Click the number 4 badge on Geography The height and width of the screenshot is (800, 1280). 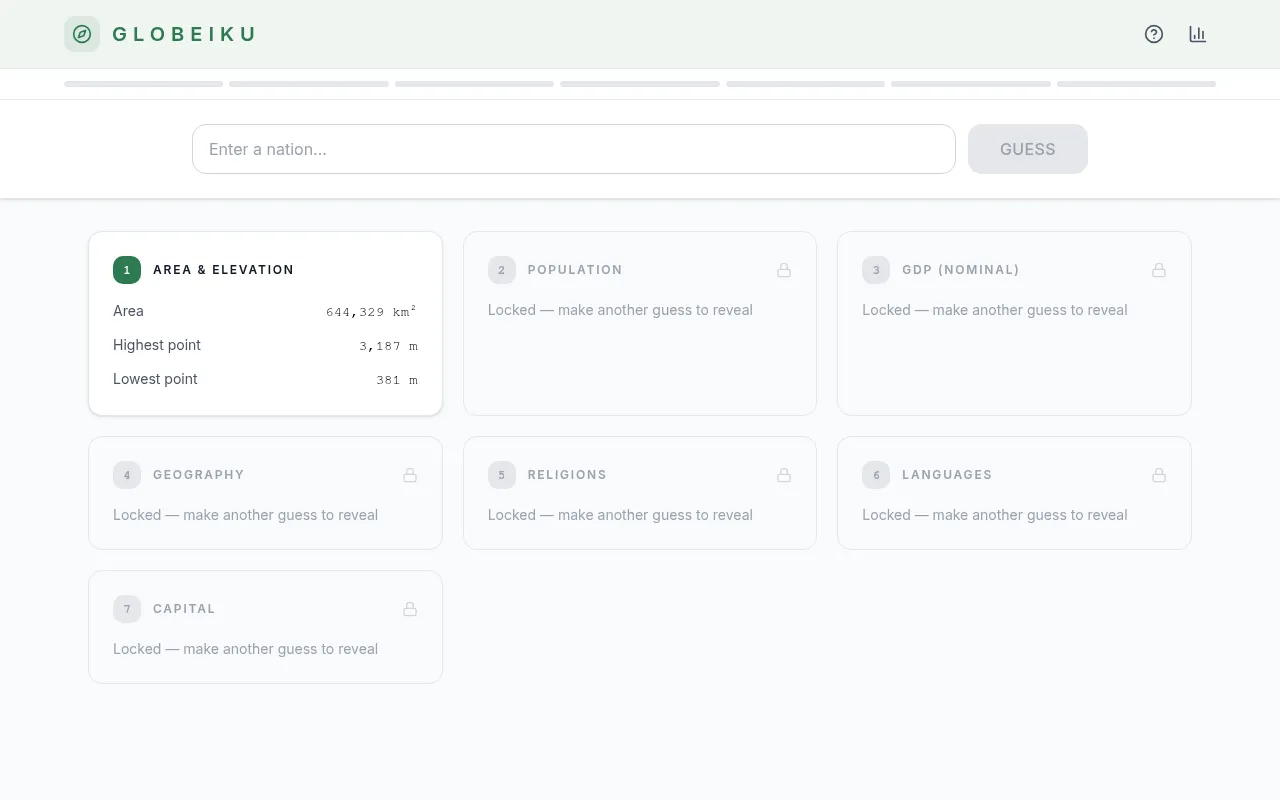127,475
